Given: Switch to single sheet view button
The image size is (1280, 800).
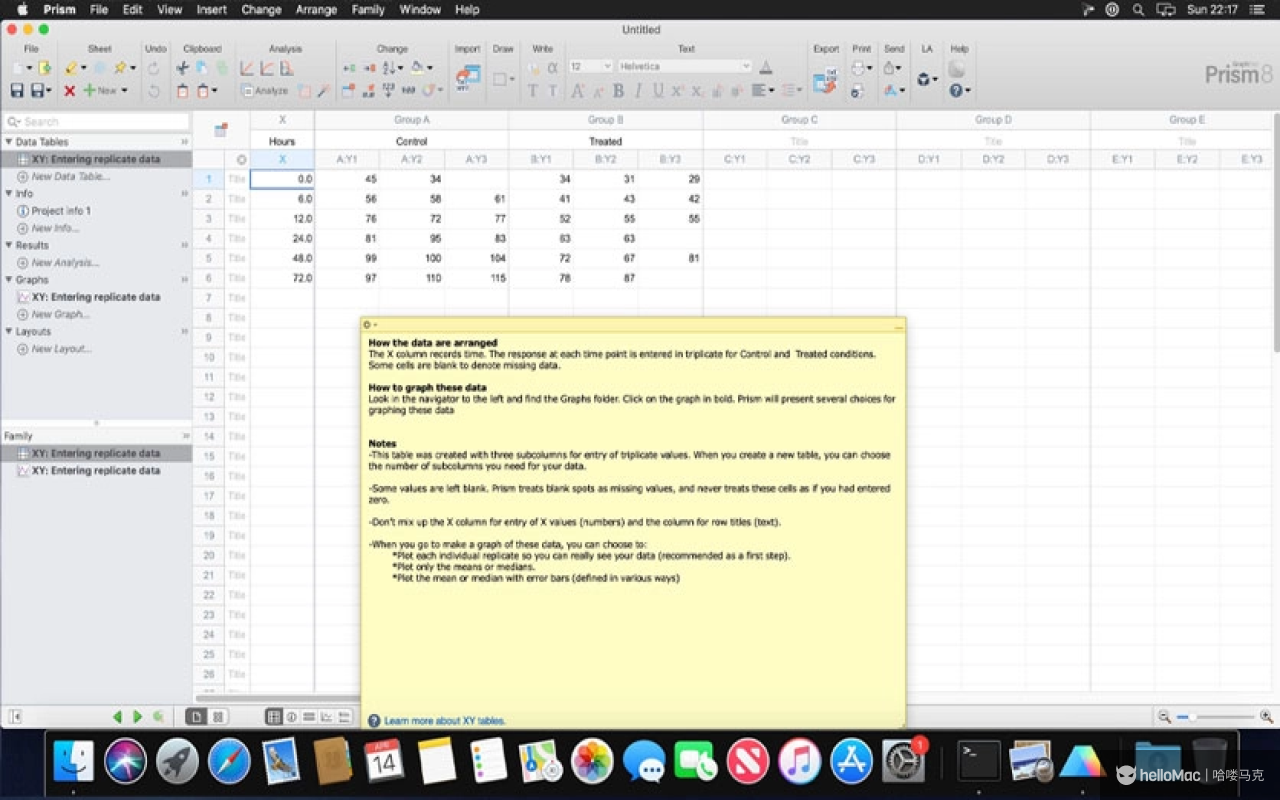Looking at the screenshot, I should click(196, 716).
